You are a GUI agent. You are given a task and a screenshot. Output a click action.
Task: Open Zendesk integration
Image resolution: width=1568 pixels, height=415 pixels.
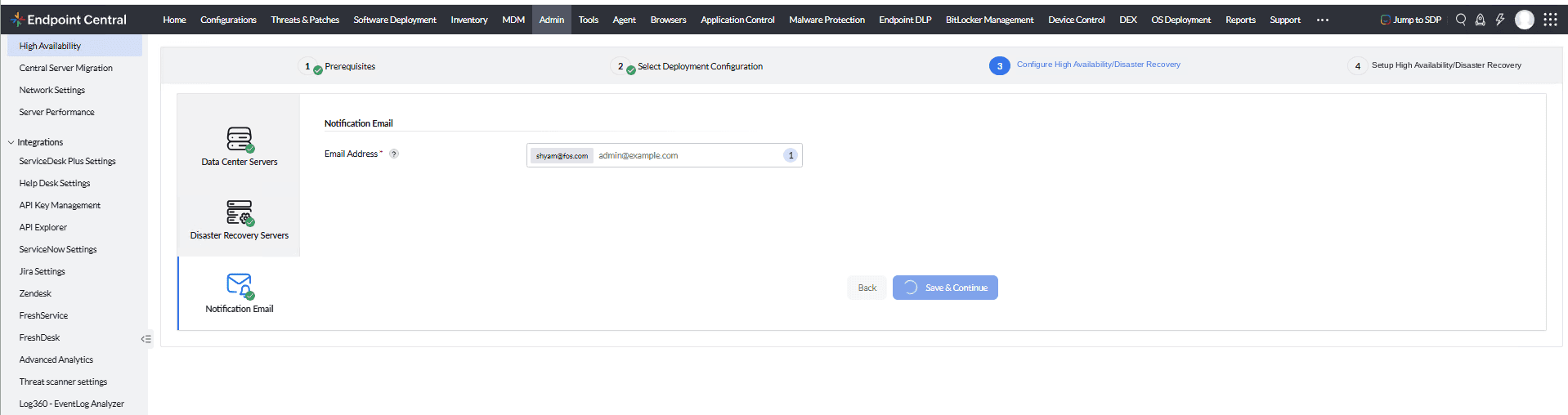(35, 293)
